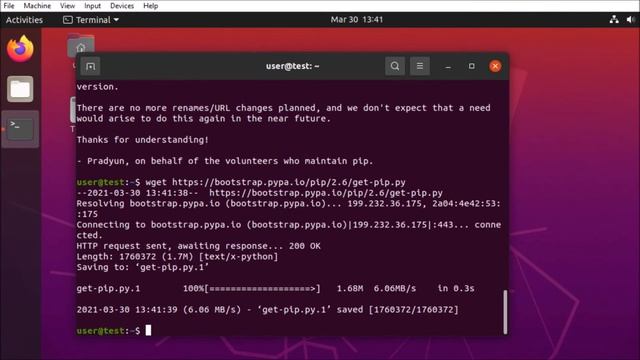
Task: Click the terminal title user@test: ~
Action: coord(292,66)
